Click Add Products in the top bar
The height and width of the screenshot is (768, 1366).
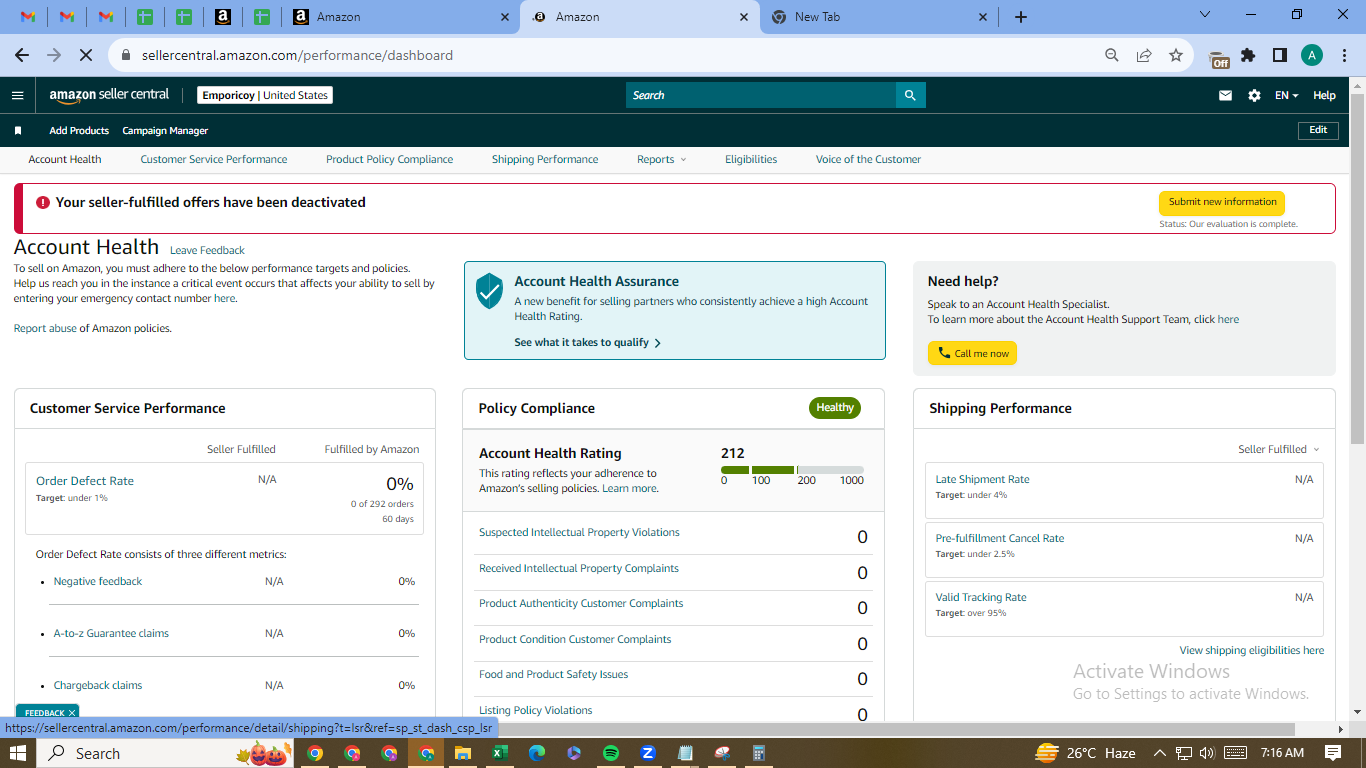[79, 131]
